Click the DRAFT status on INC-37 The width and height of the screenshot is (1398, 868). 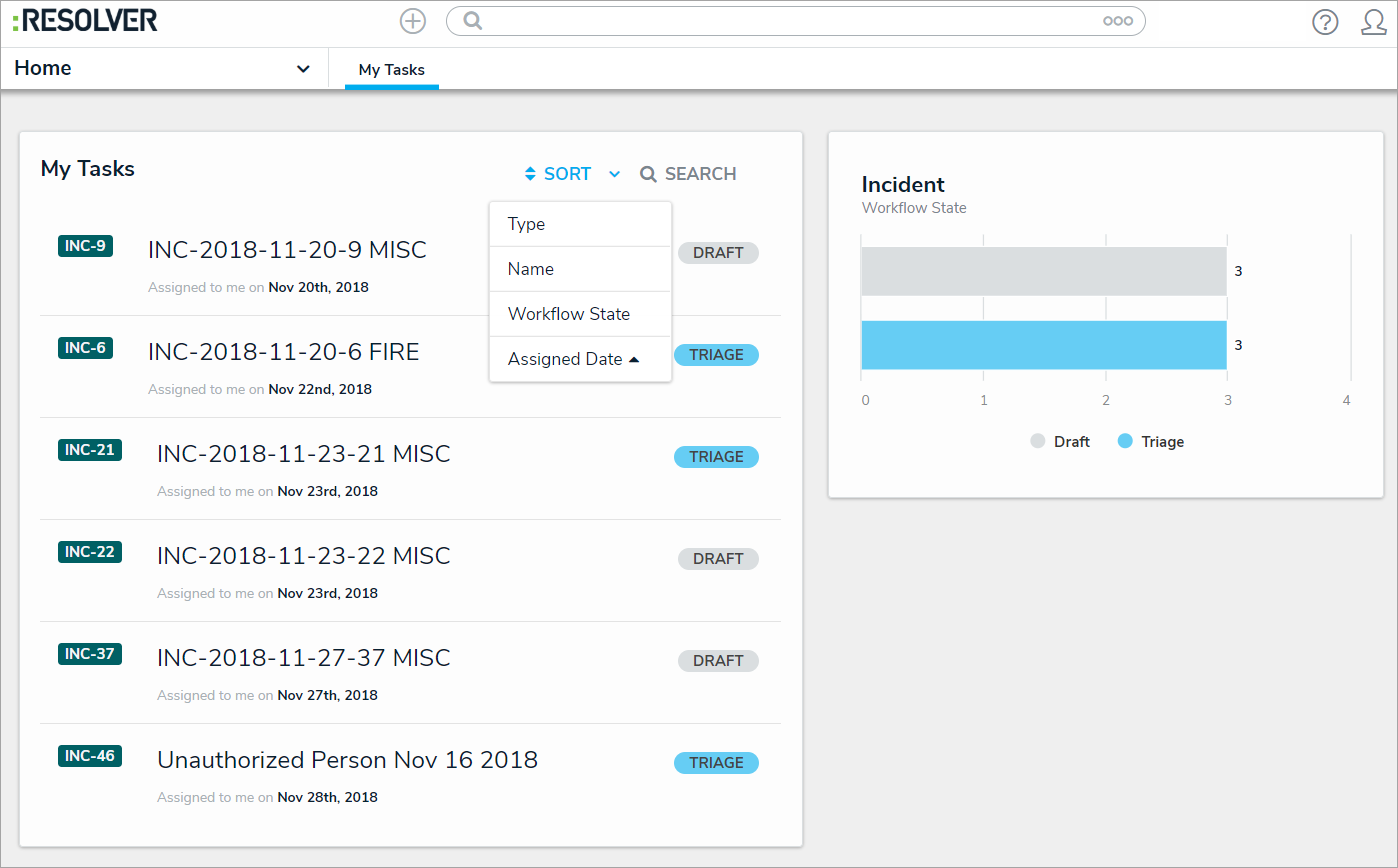718,661
